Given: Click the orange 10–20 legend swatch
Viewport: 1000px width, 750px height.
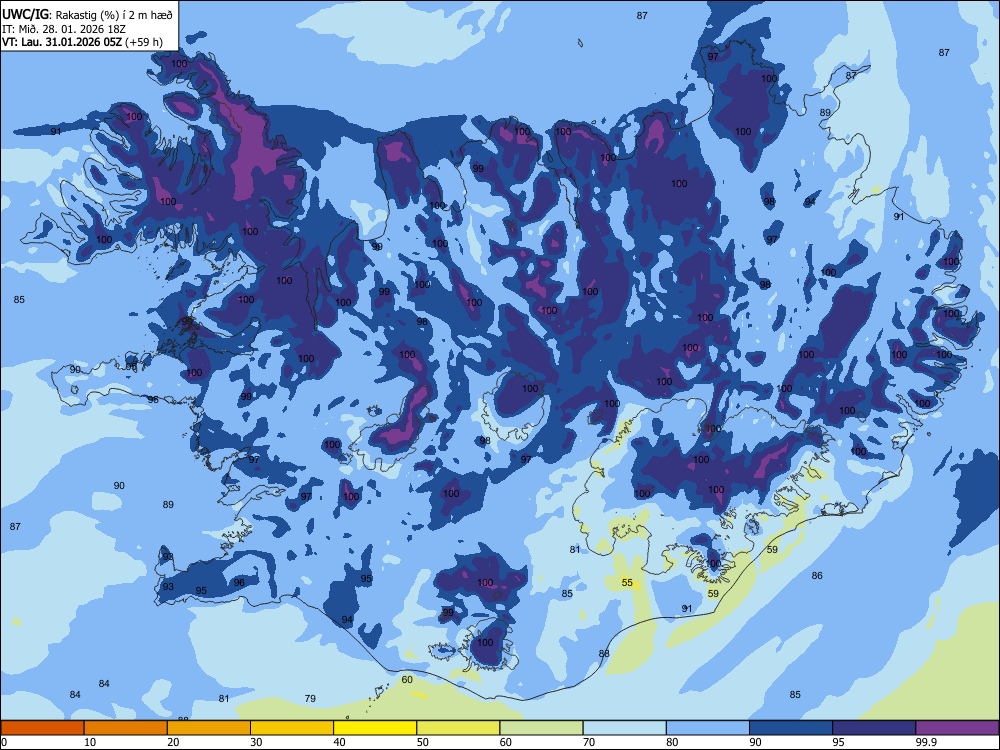Looking at the screenshot, I should [126, 728].
